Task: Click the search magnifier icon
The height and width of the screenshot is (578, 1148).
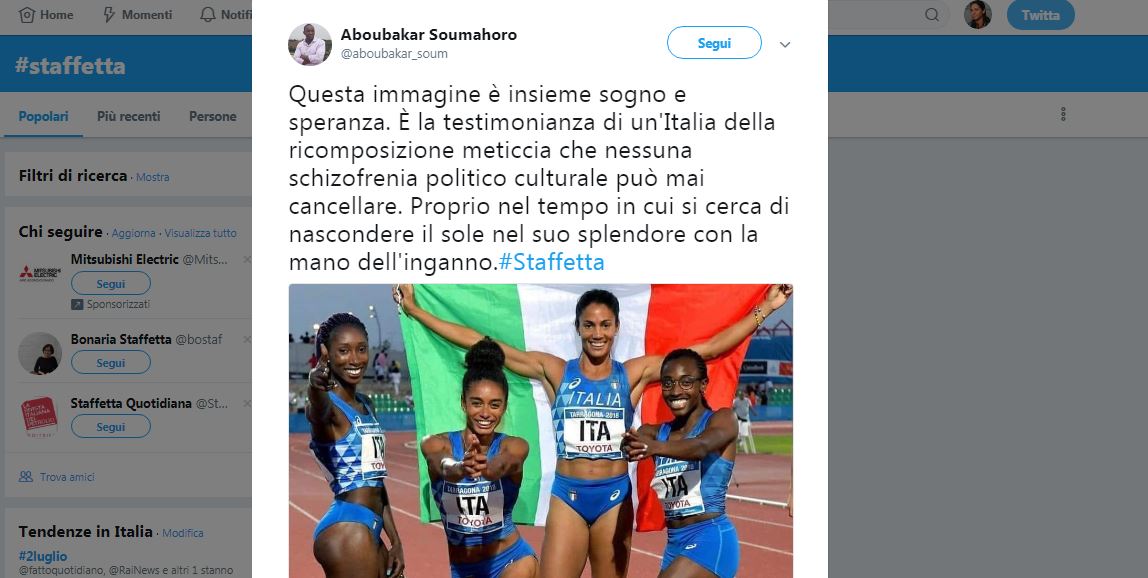Action: (x=931, y=15)
